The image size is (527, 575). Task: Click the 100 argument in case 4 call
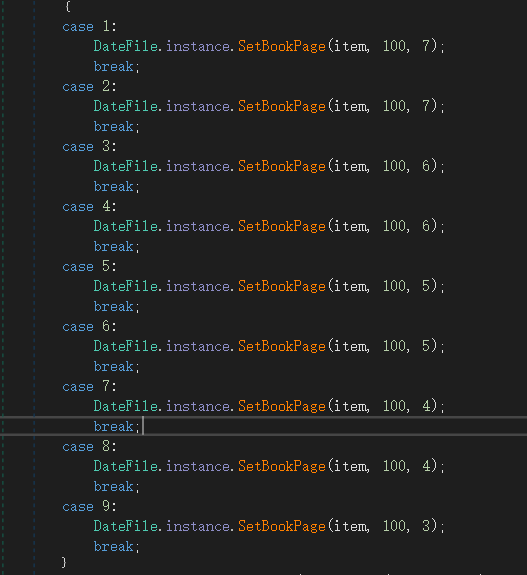pos(394,226)
